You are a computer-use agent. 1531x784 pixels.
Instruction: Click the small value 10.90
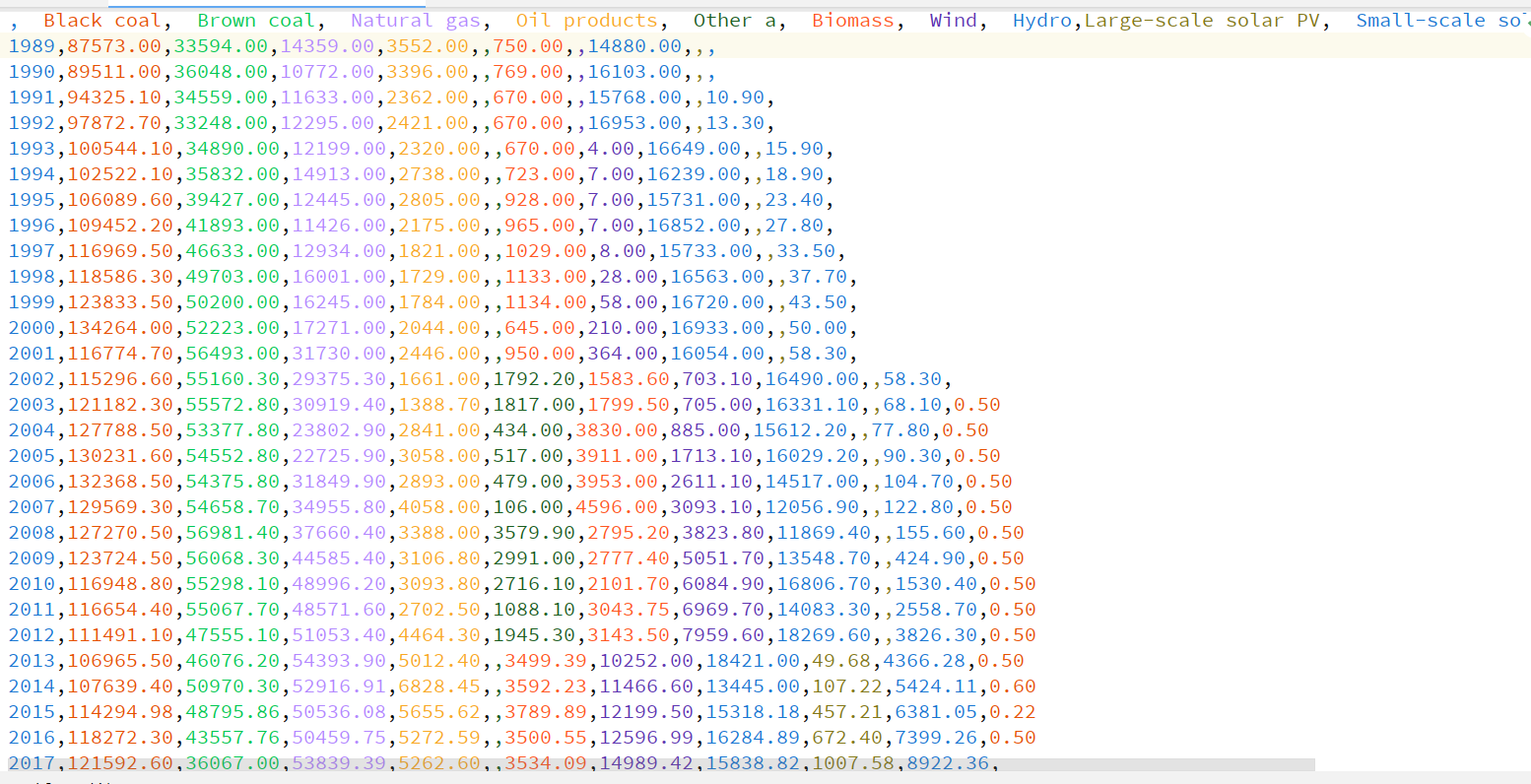point(735,98)
